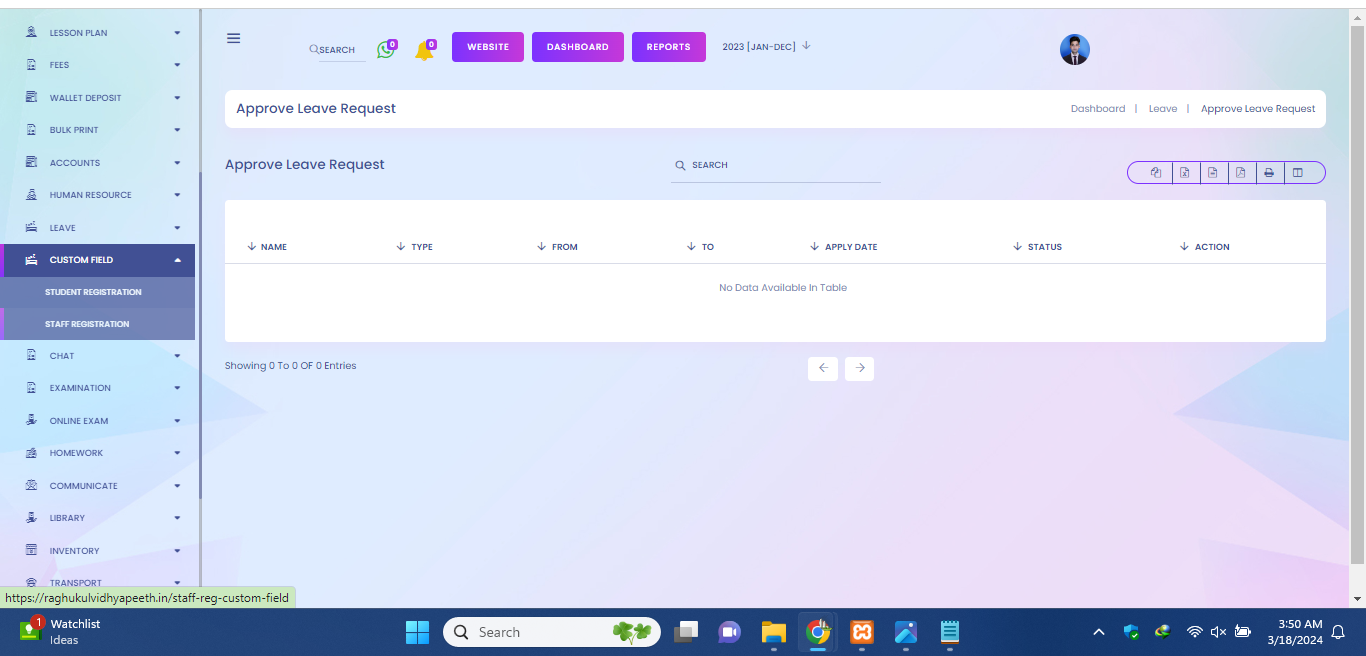Open the 2023 [Jan-Dec] session dropdown

click(766, 46)
